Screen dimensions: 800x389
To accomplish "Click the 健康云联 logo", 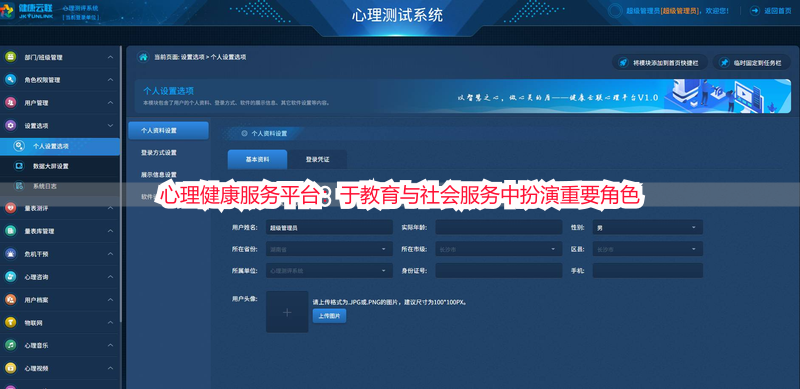I will click(x=28, y=11).
